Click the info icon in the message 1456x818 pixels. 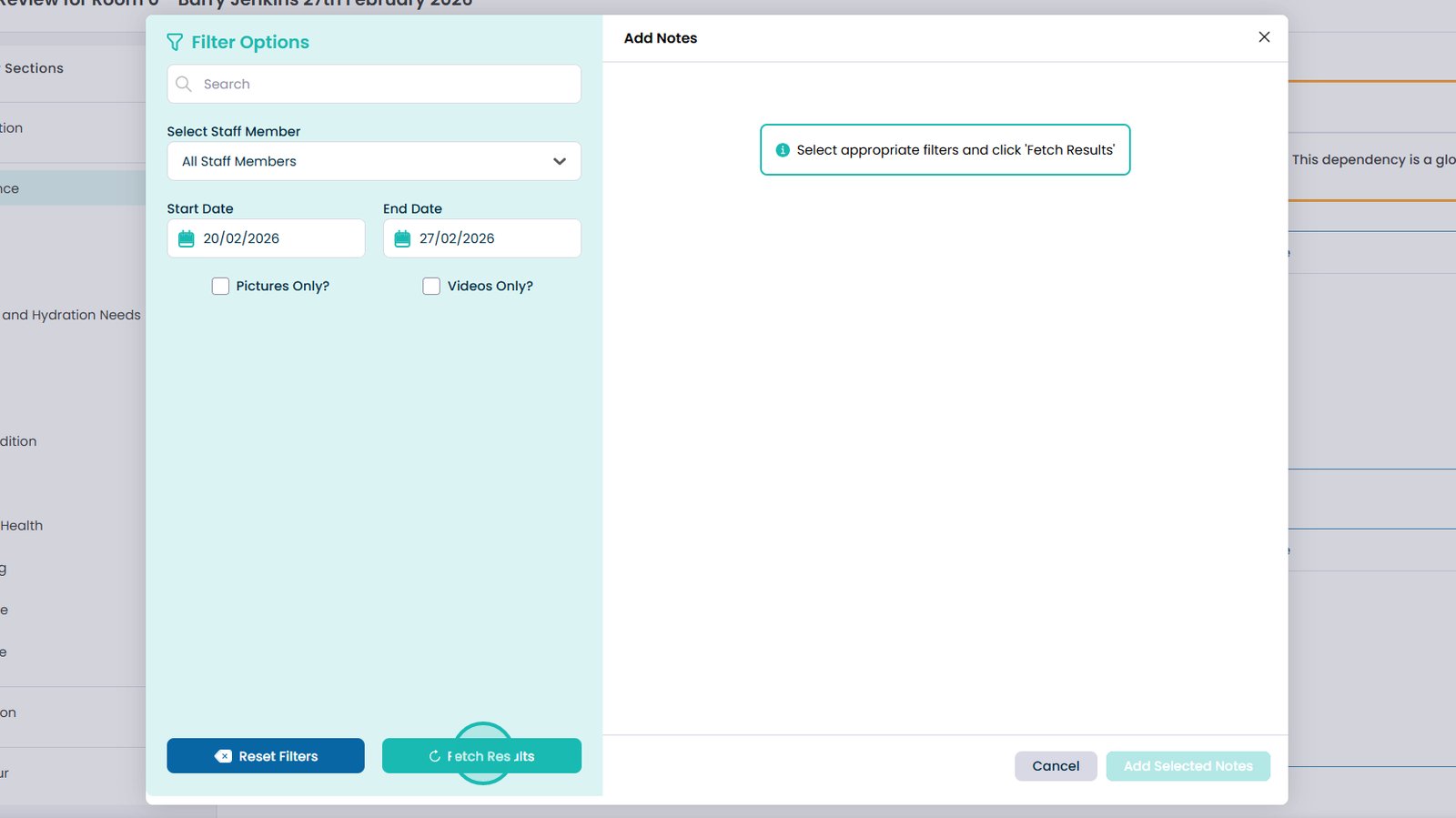[x=782, y=150]
